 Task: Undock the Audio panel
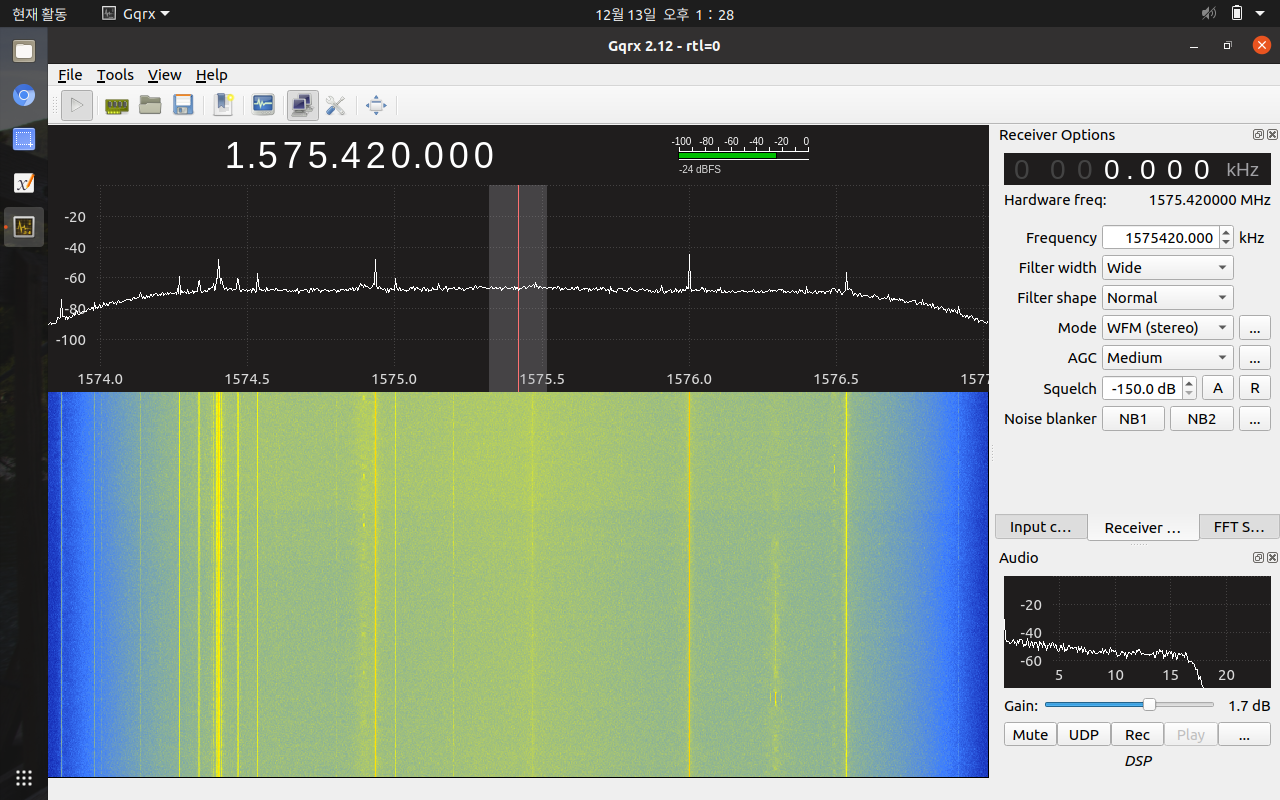pos(1258,558)
